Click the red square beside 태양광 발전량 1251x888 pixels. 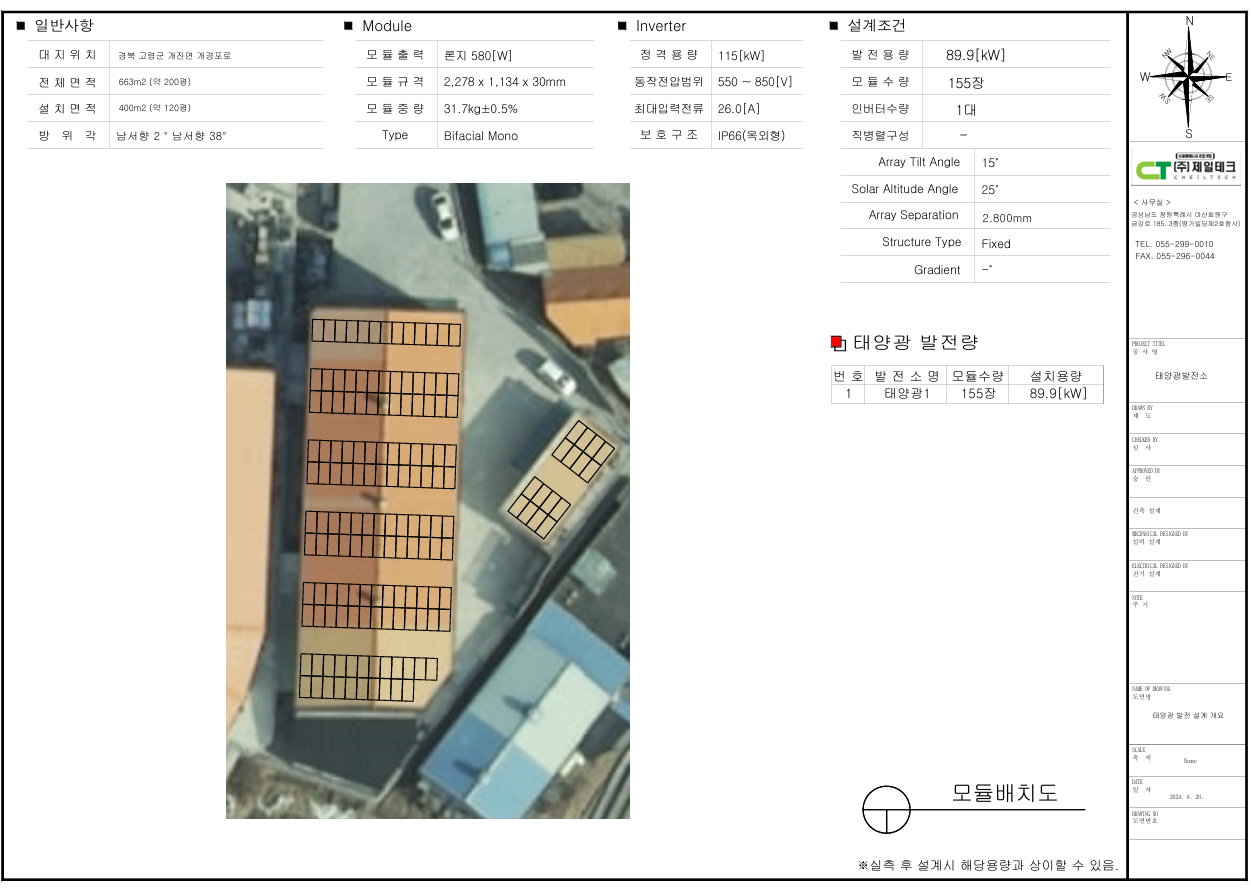click(838, 343)
